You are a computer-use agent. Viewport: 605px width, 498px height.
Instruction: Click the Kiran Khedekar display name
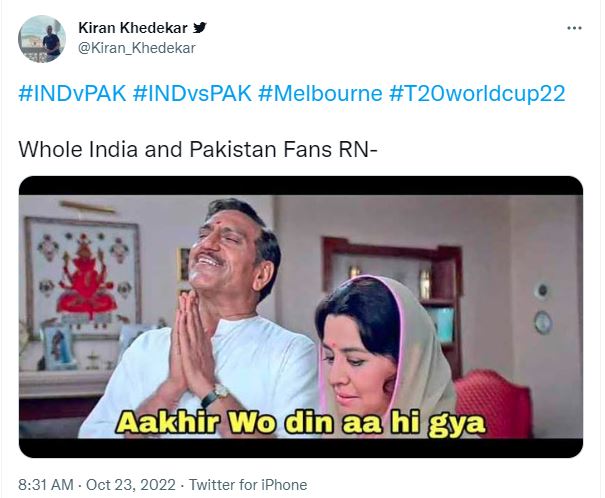click(133, 28)
